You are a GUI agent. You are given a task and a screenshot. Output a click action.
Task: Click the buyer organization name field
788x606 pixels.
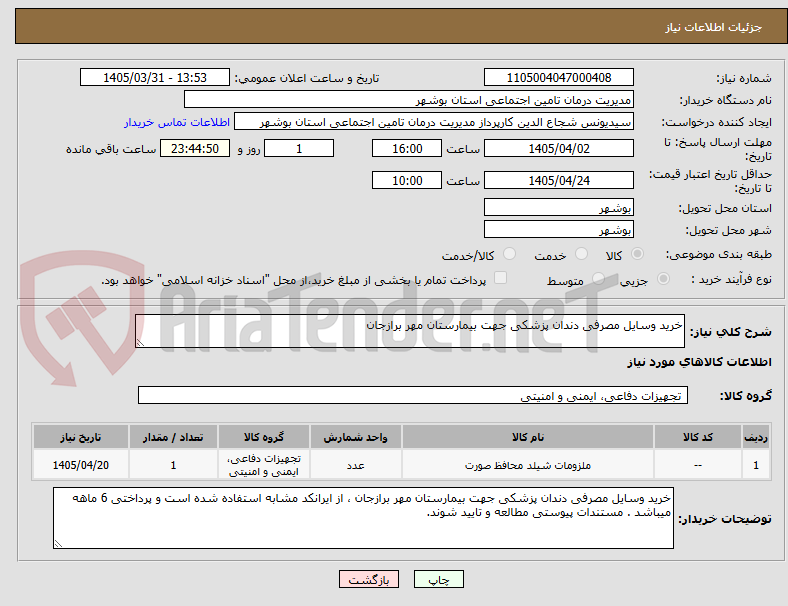pos(409,99)
